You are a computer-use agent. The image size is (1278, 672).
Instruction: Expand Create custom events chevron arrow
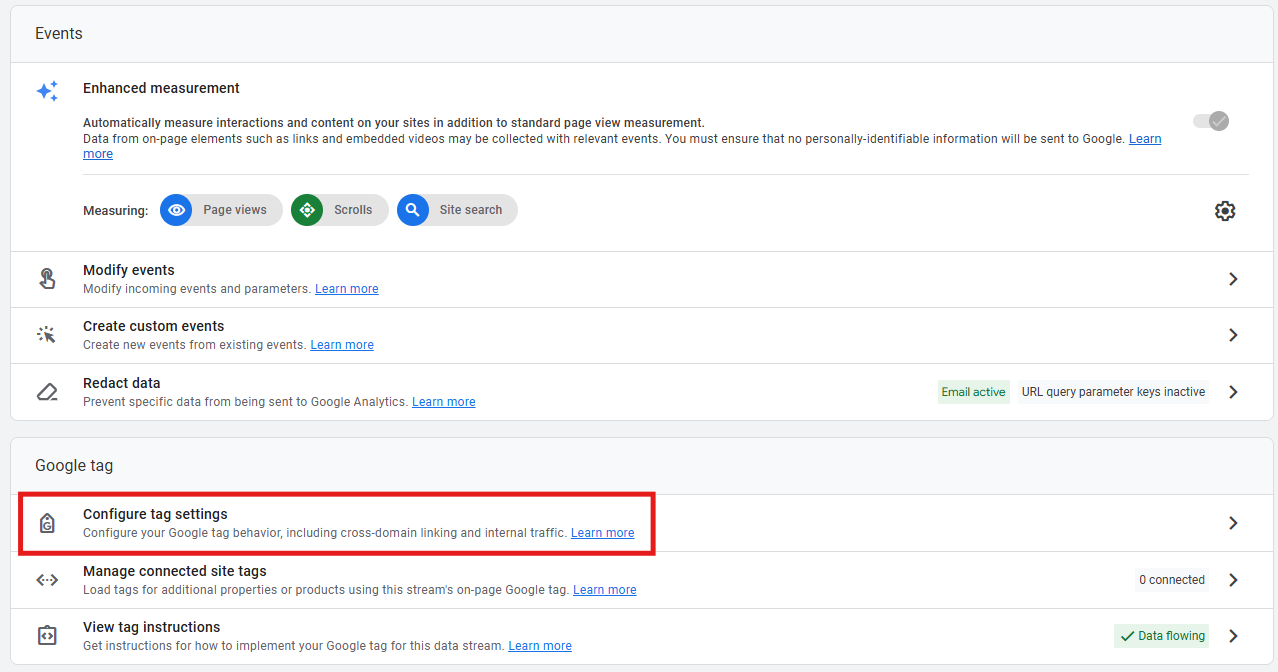tap(1233, 335)
